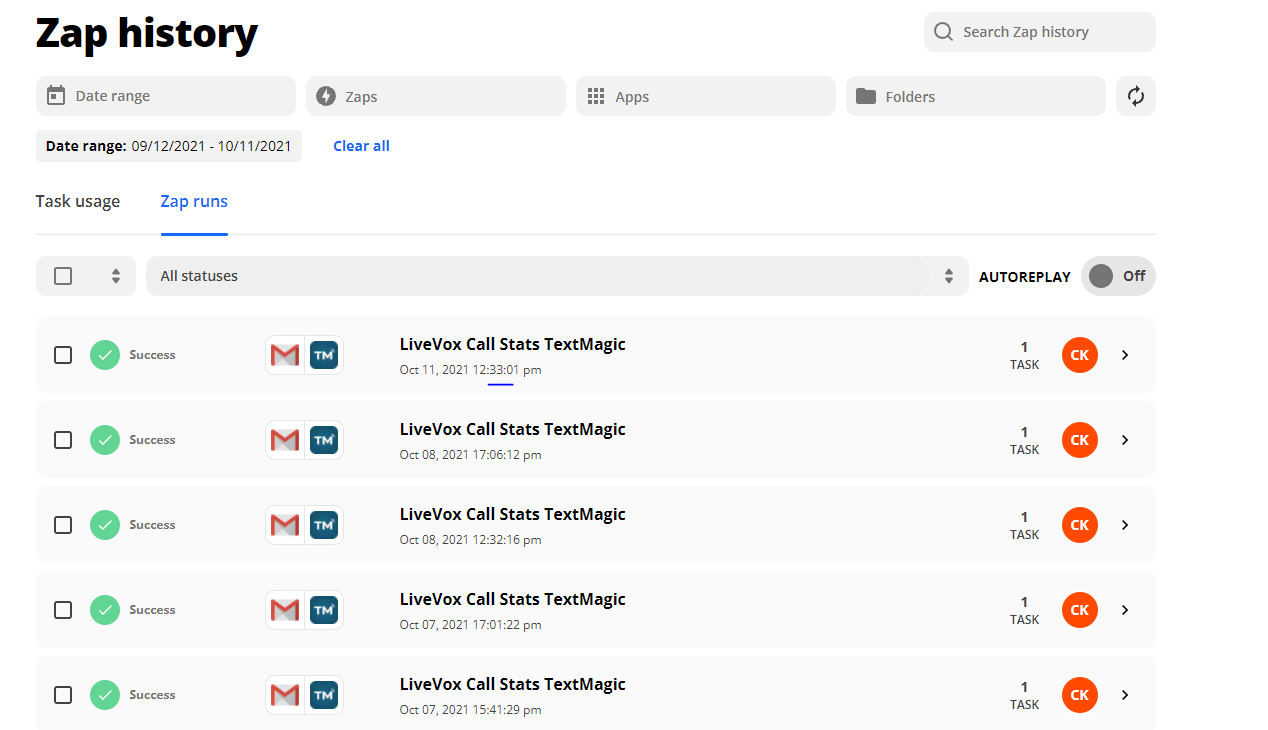Image resolution: width=1268 pixels, height=730 pixels.
Task: Click TextMagic icon in 17:01:22 pm run
Action: coord(324,610)
